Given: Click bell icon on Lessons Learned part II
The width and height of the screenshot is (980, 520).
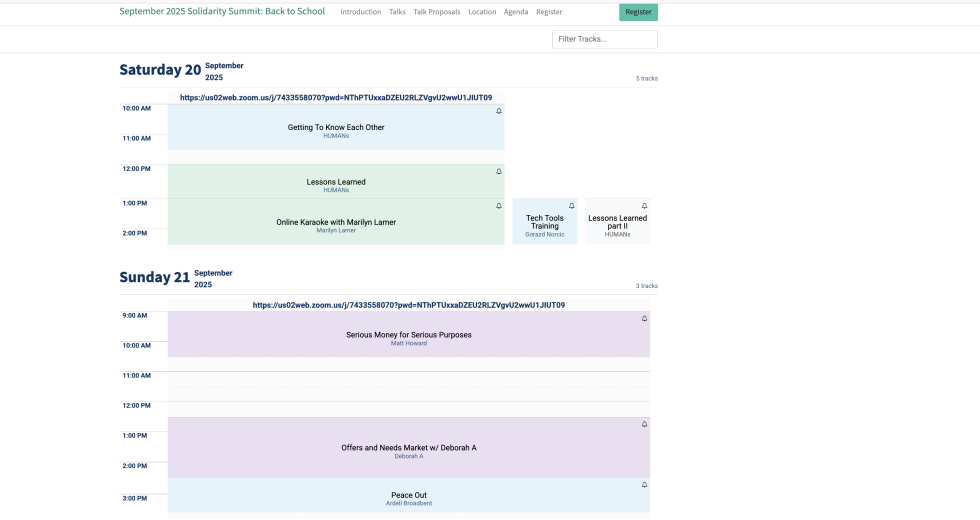Looking at the screenshot, I should tap(644, 206).
